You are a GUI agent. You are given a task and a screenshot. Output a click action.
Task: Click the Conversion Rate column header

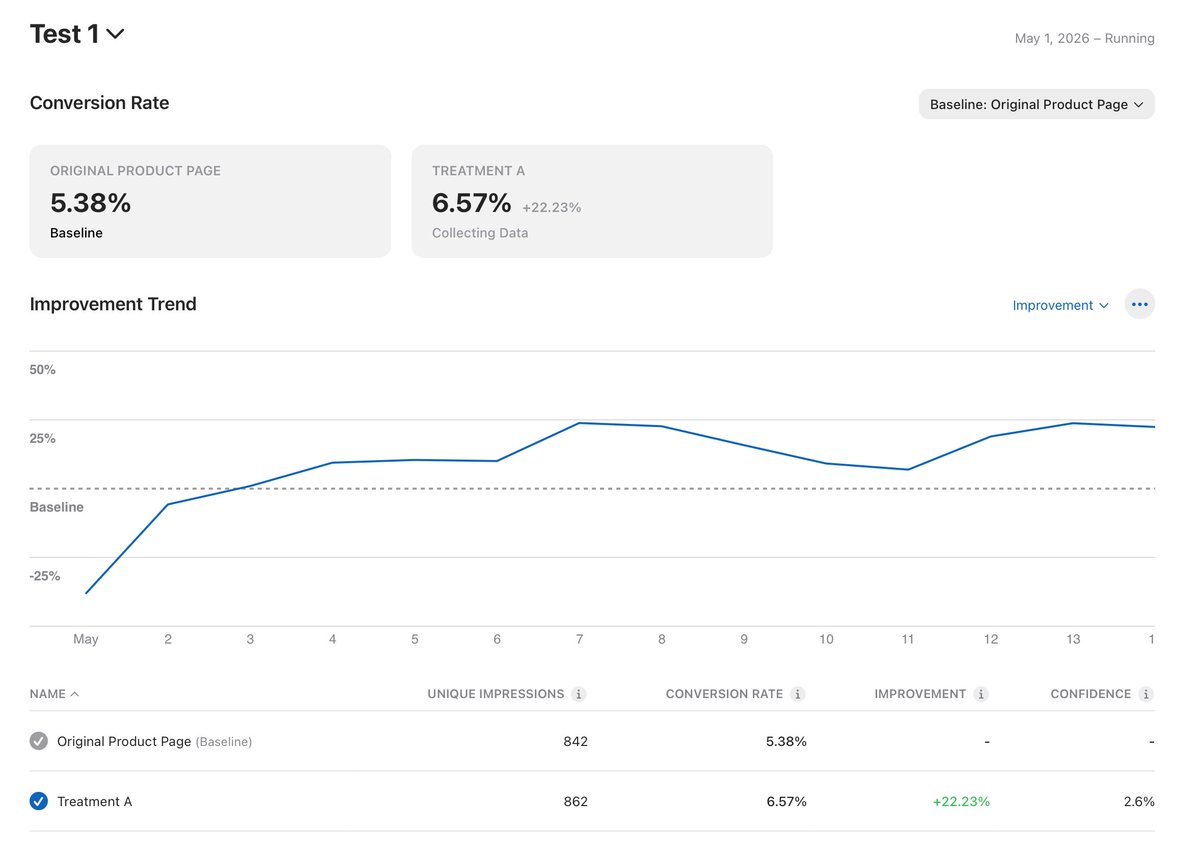[724, 694]
